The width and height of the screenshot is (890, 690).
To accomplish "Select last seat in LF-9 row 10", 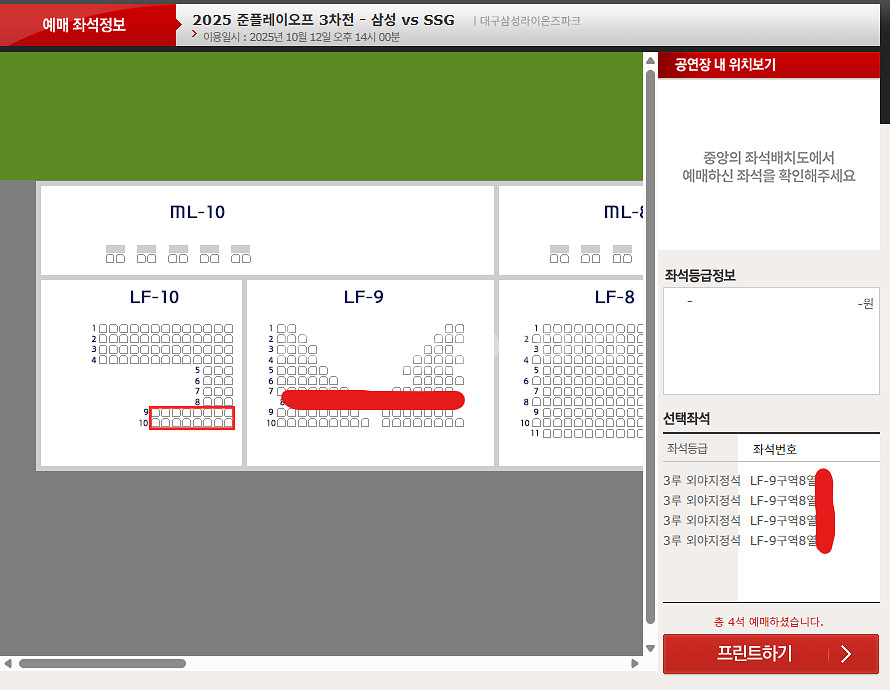I will [459, 423].
